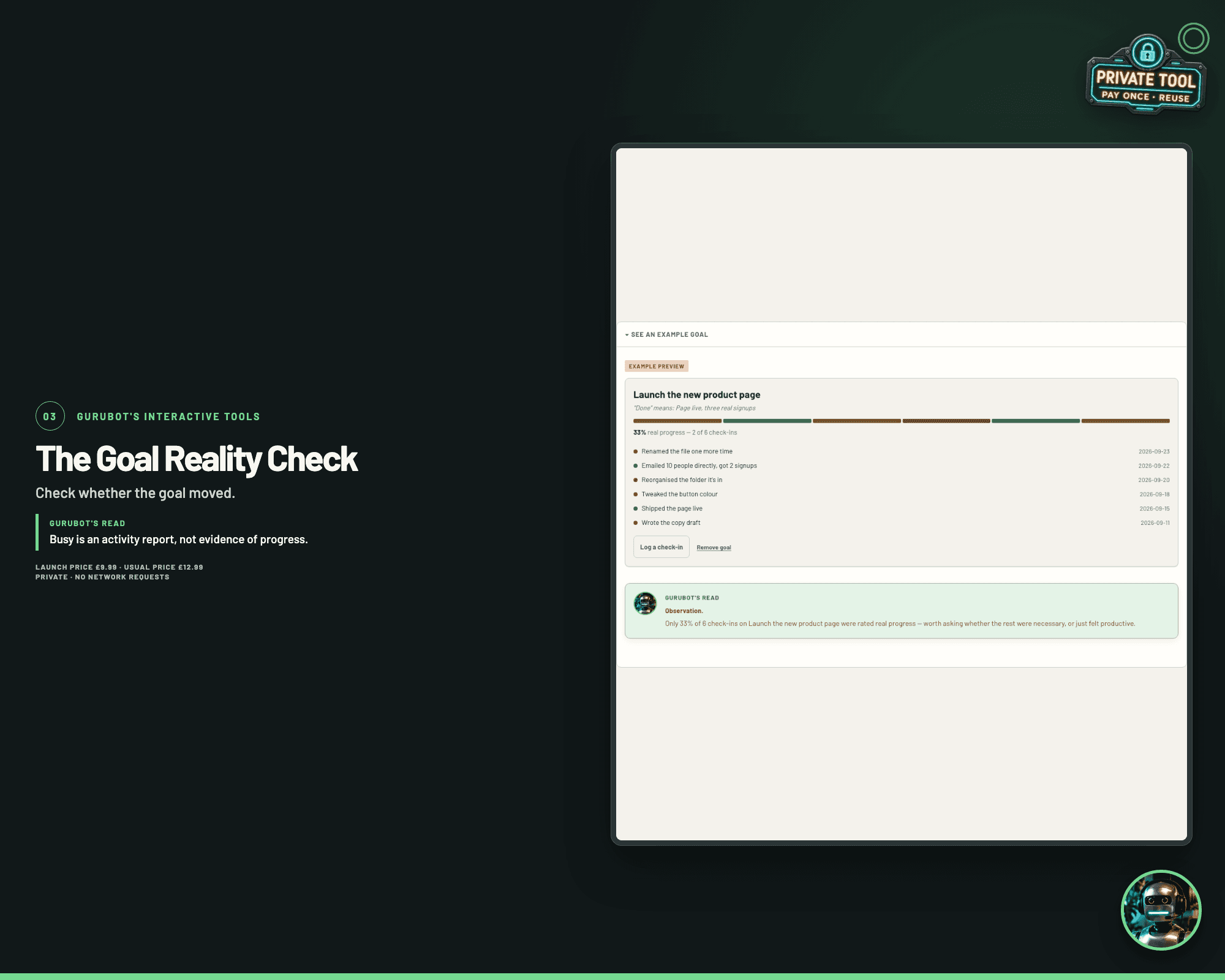
Task: Click the 'Done means' goal definition line
Action: click(695, 408)
